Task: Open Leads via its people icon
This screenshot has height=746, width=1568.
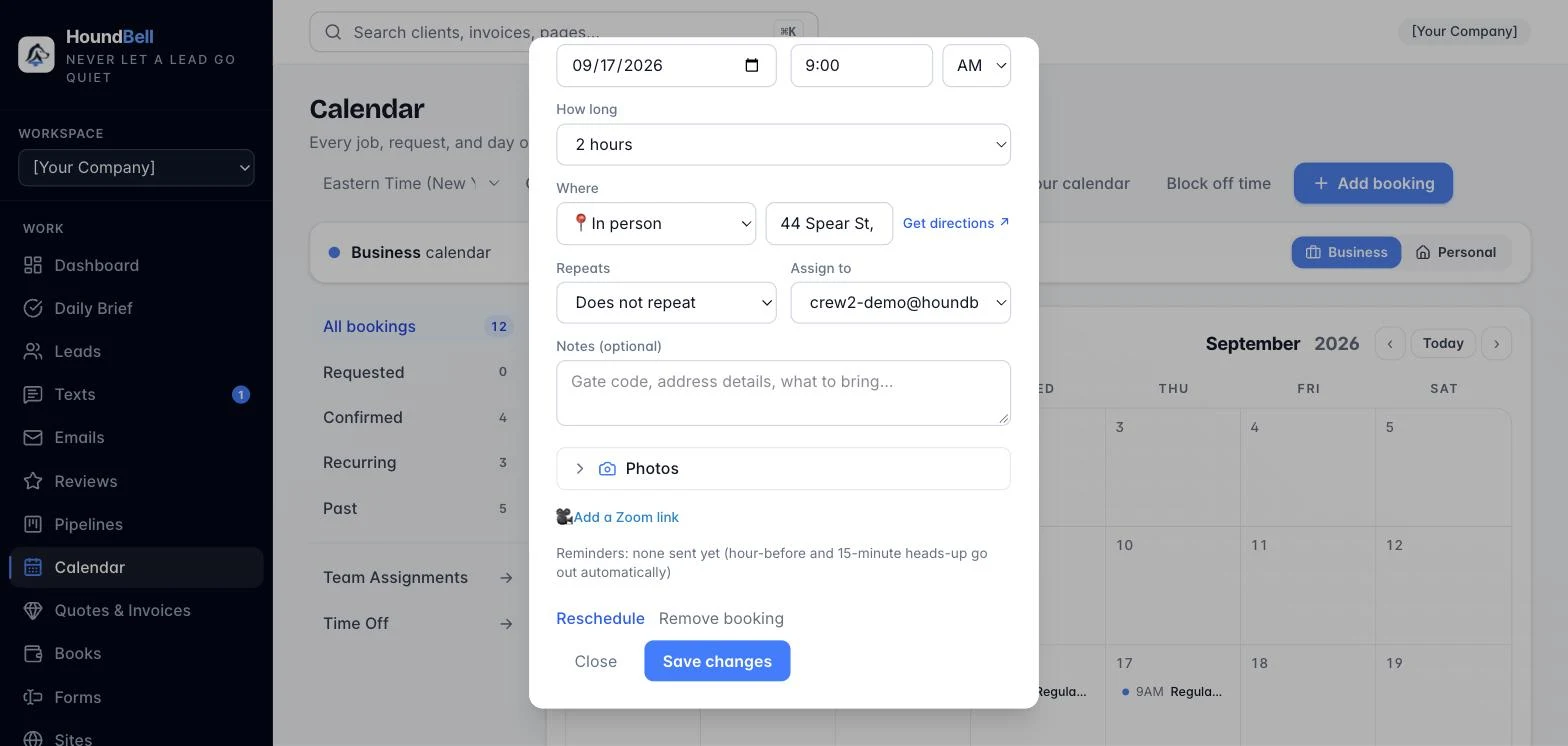Action: [x=33, y=351]
